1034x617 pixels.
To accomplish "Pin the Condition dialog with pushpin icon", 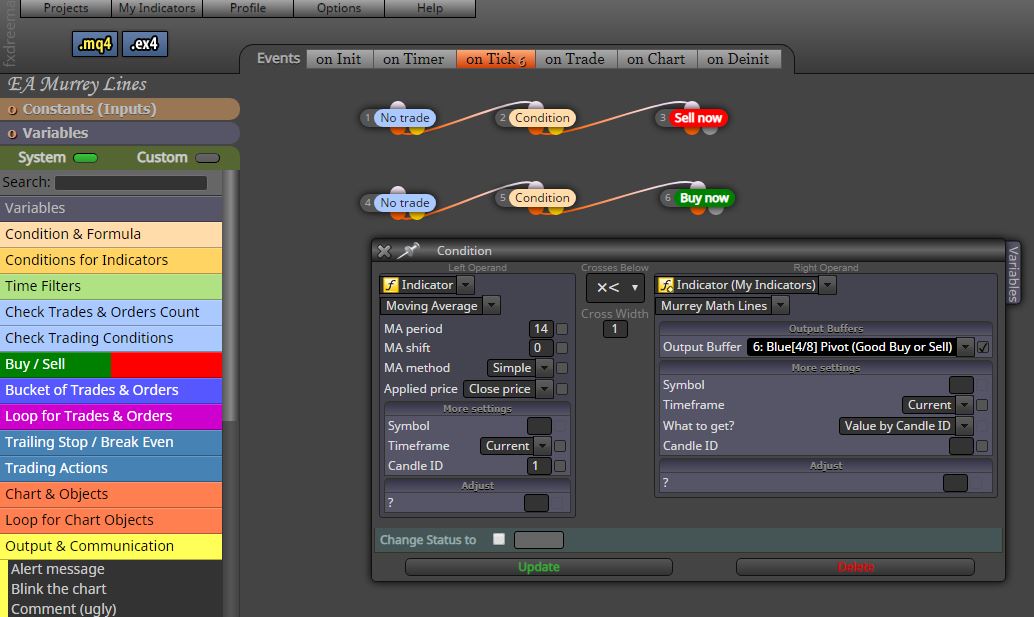I will 408,250.
